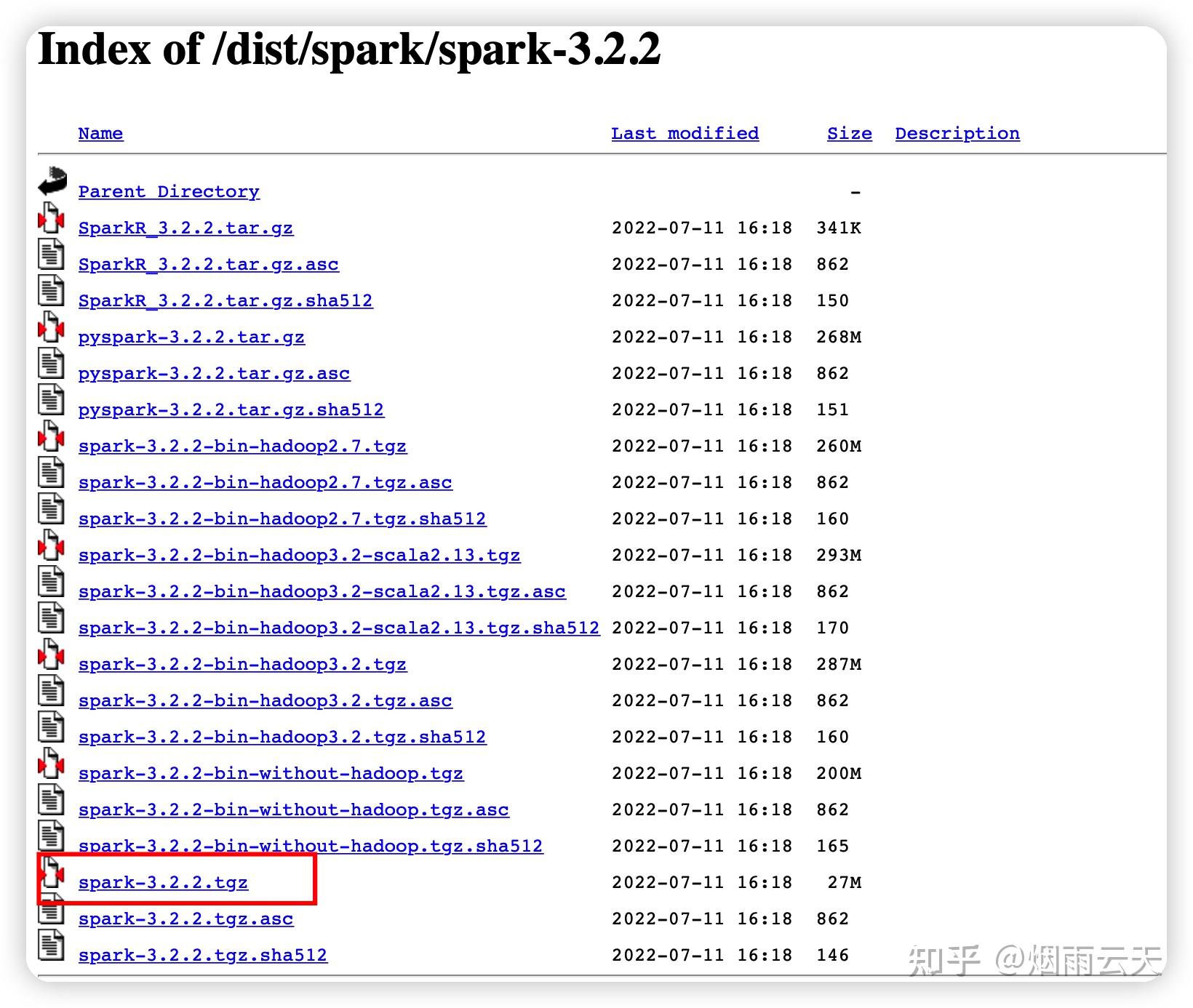Click the text file icon beside spark-3.2.2.tgz.sha512
The image size is (1193, 1008).
pos(51,945)
